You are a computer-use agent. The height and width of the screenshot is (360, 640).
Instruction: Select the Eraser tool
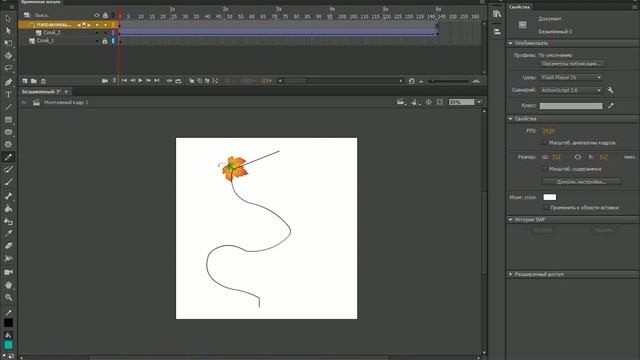8,246
